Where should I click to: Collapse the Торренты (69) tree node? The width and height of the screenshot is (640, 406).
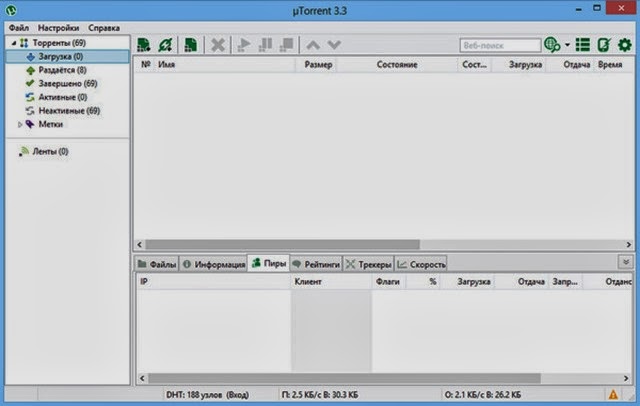[x=14, y=43]
